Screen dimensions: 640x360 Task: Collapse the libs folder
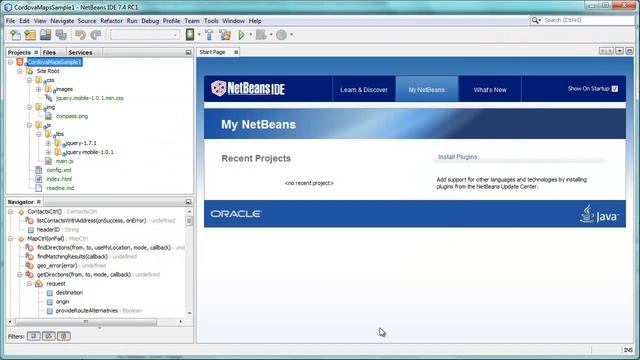tap(39, 134)
